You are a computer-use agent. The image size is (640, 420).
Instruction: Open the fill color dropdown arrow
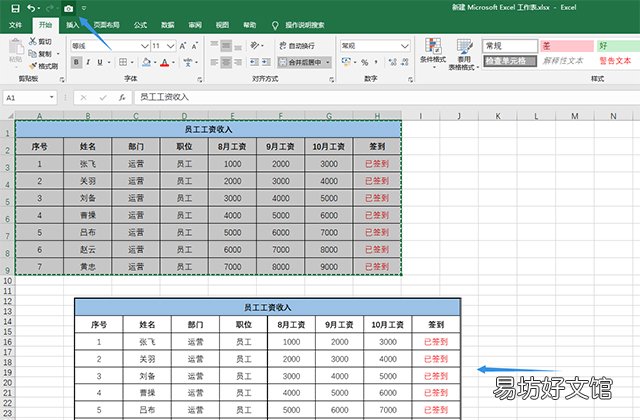pyautogui.click(x=155, y=62)
